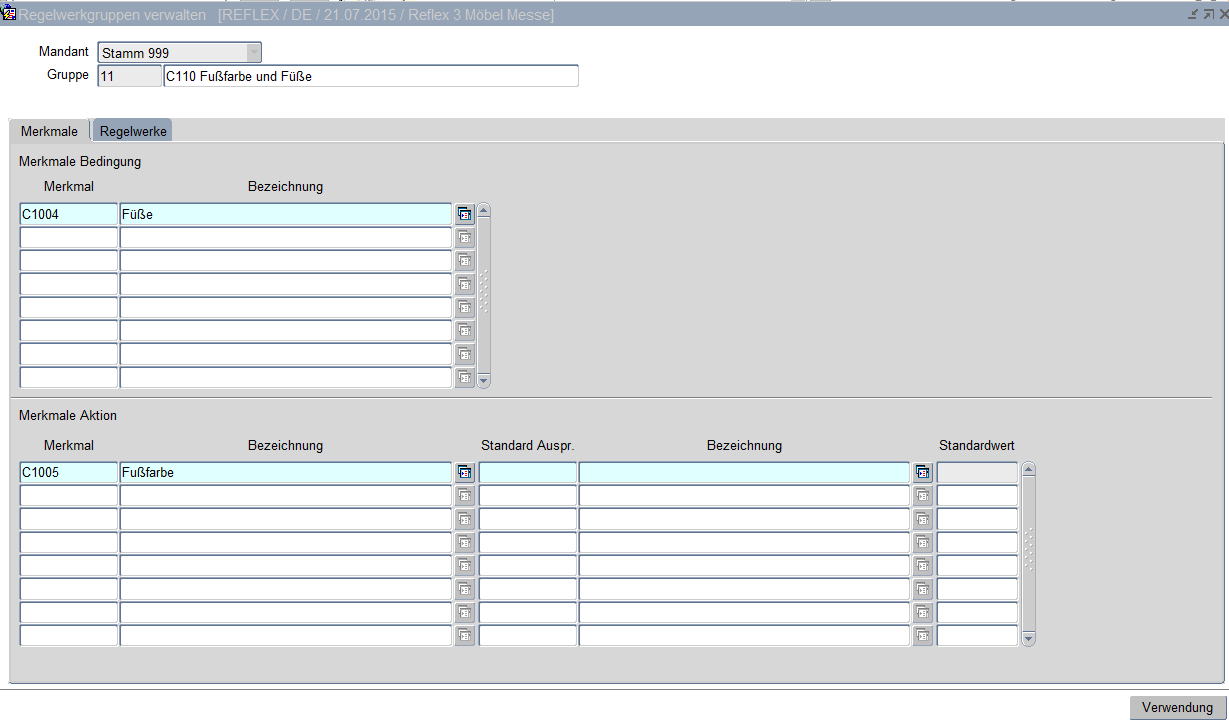1229x722 pixels.
Task: Click Gruppe name field C110 Fußfarbe und Füße
Action: (x=370, y=77)
